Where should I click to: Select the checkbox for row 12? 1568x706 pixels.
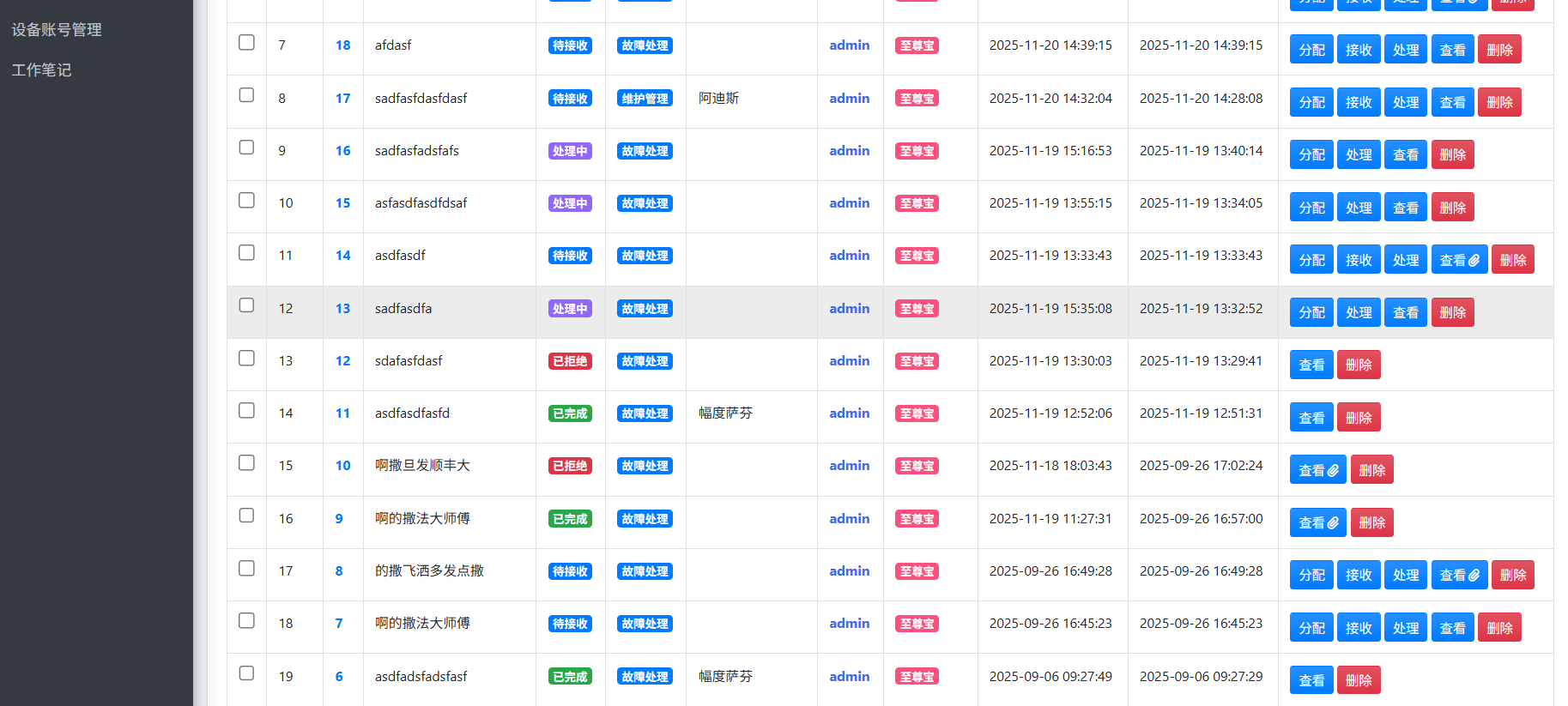246,305
